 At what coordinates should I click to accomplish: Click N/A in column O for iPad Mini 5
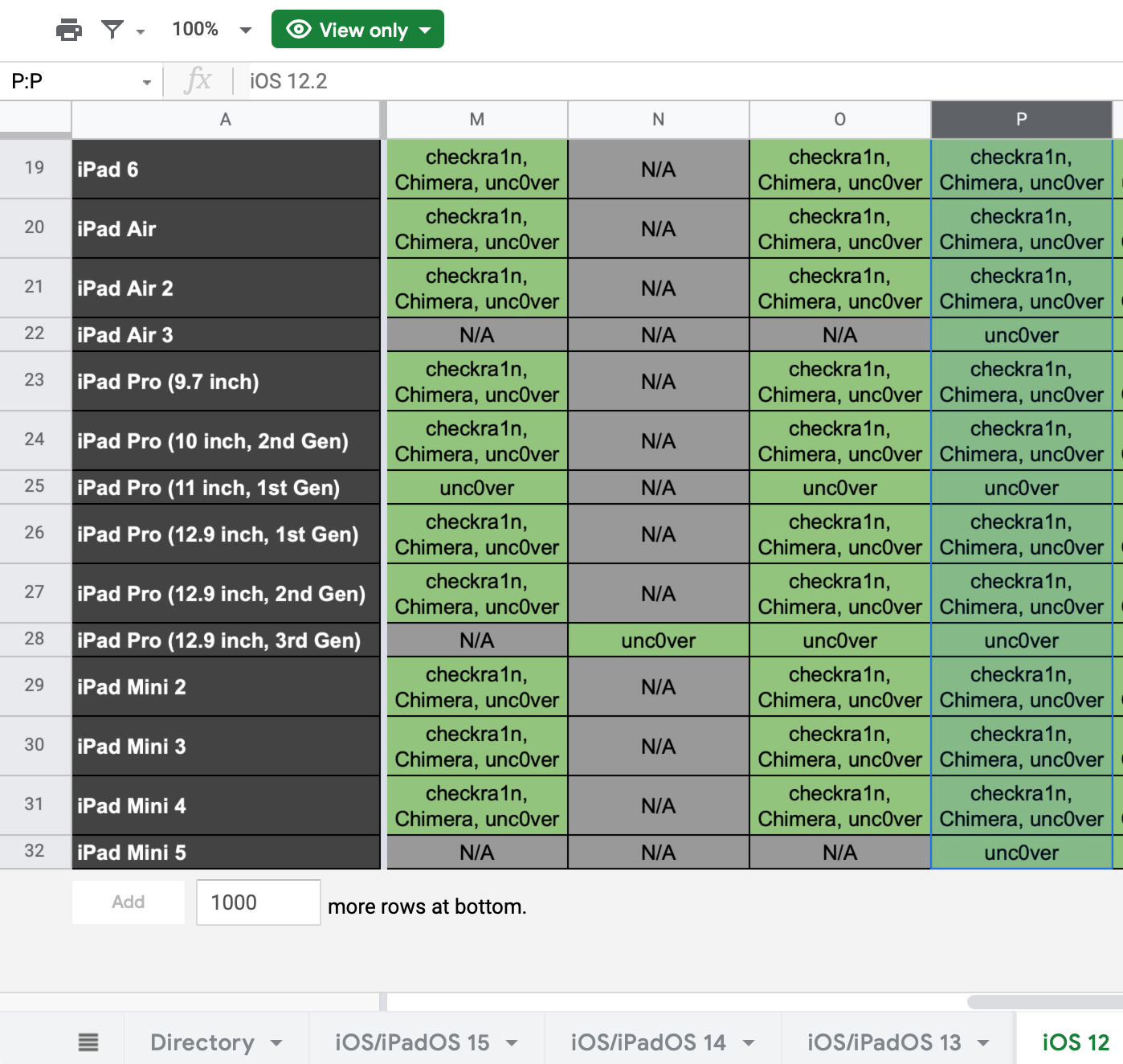[840, 853]
